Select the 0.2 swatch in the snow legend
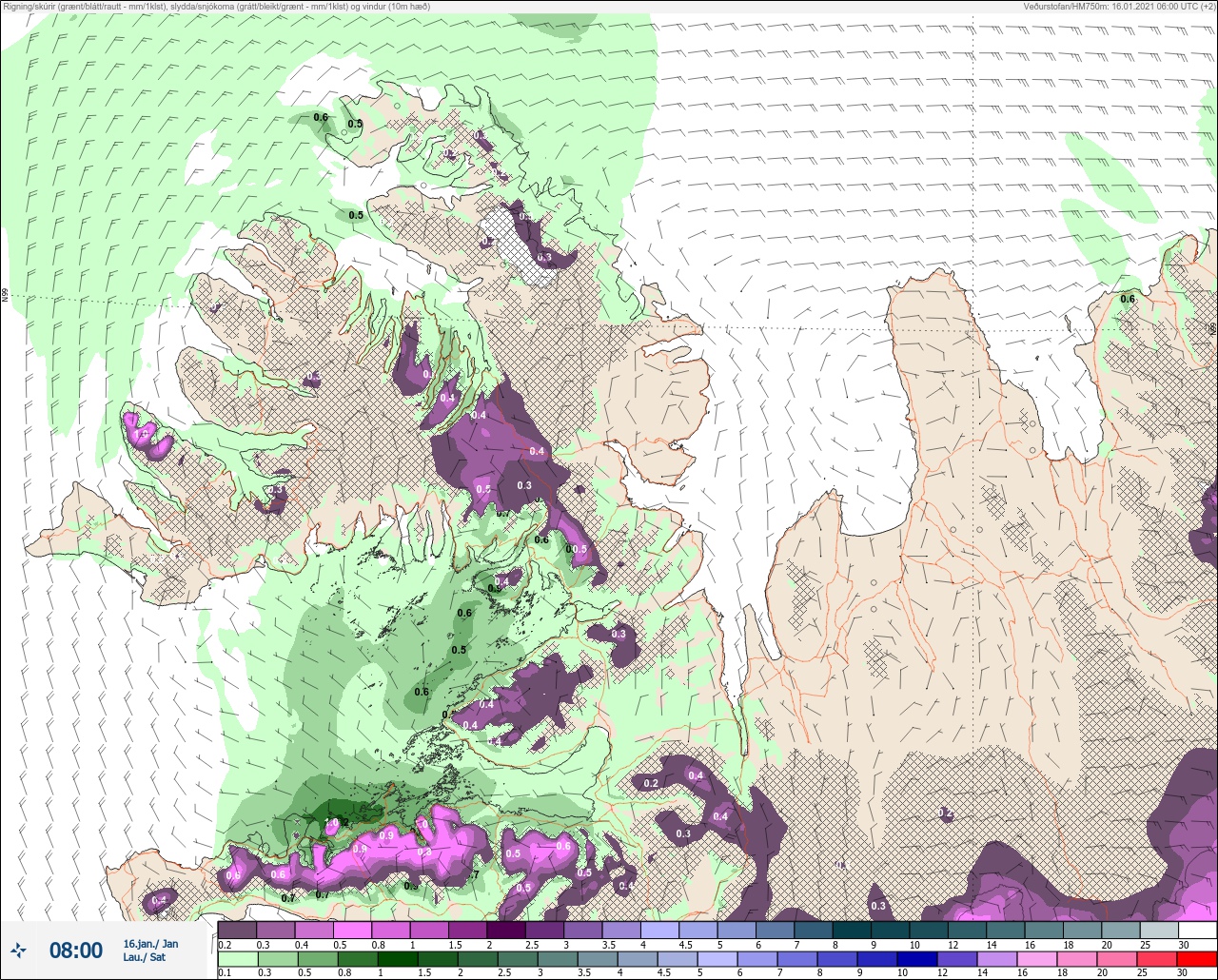Image resolution: width=1218 pixels, height=980 pixels. click(x=237, y=930)
